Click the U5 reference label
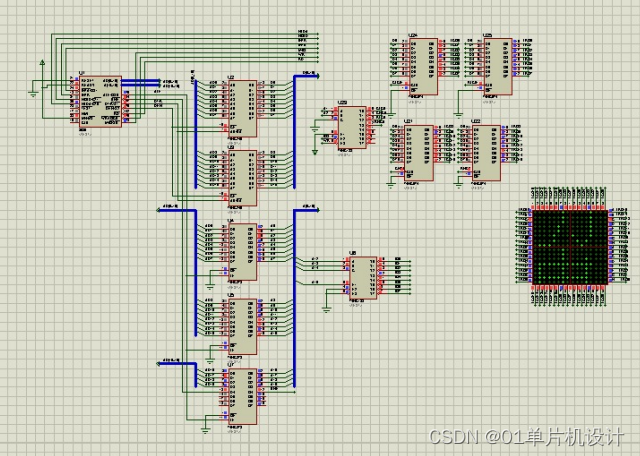The image size is (640, 456). (231, 295)
